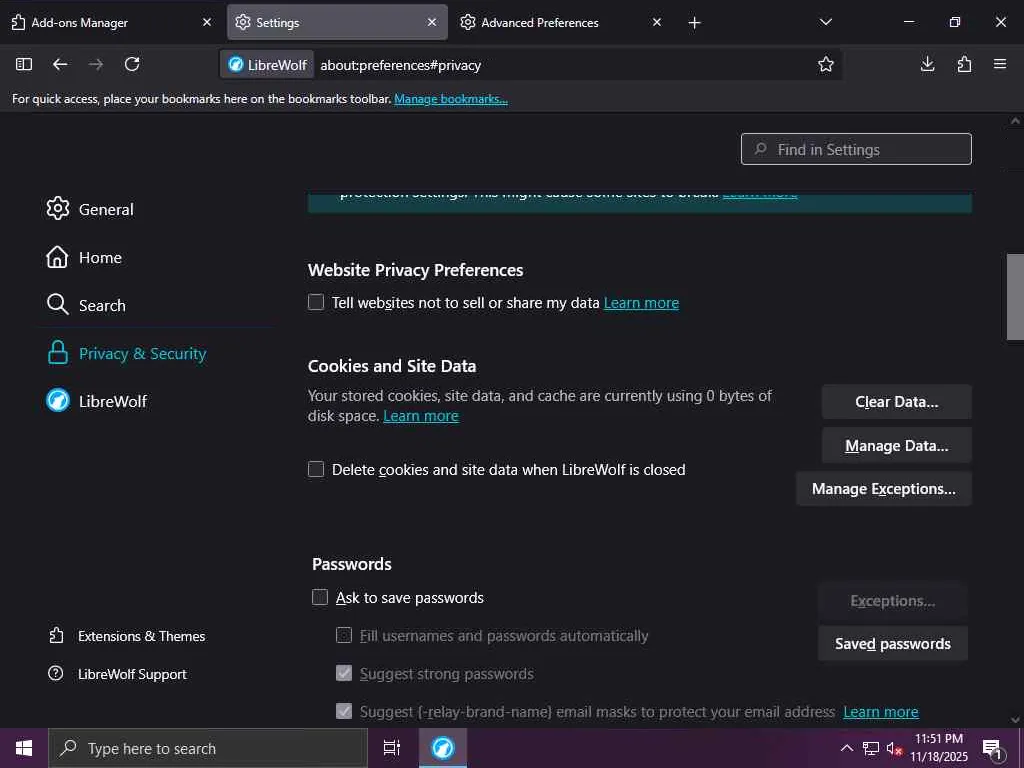Open the Downloads panel
1024x768 pixels.
[927, 64]
